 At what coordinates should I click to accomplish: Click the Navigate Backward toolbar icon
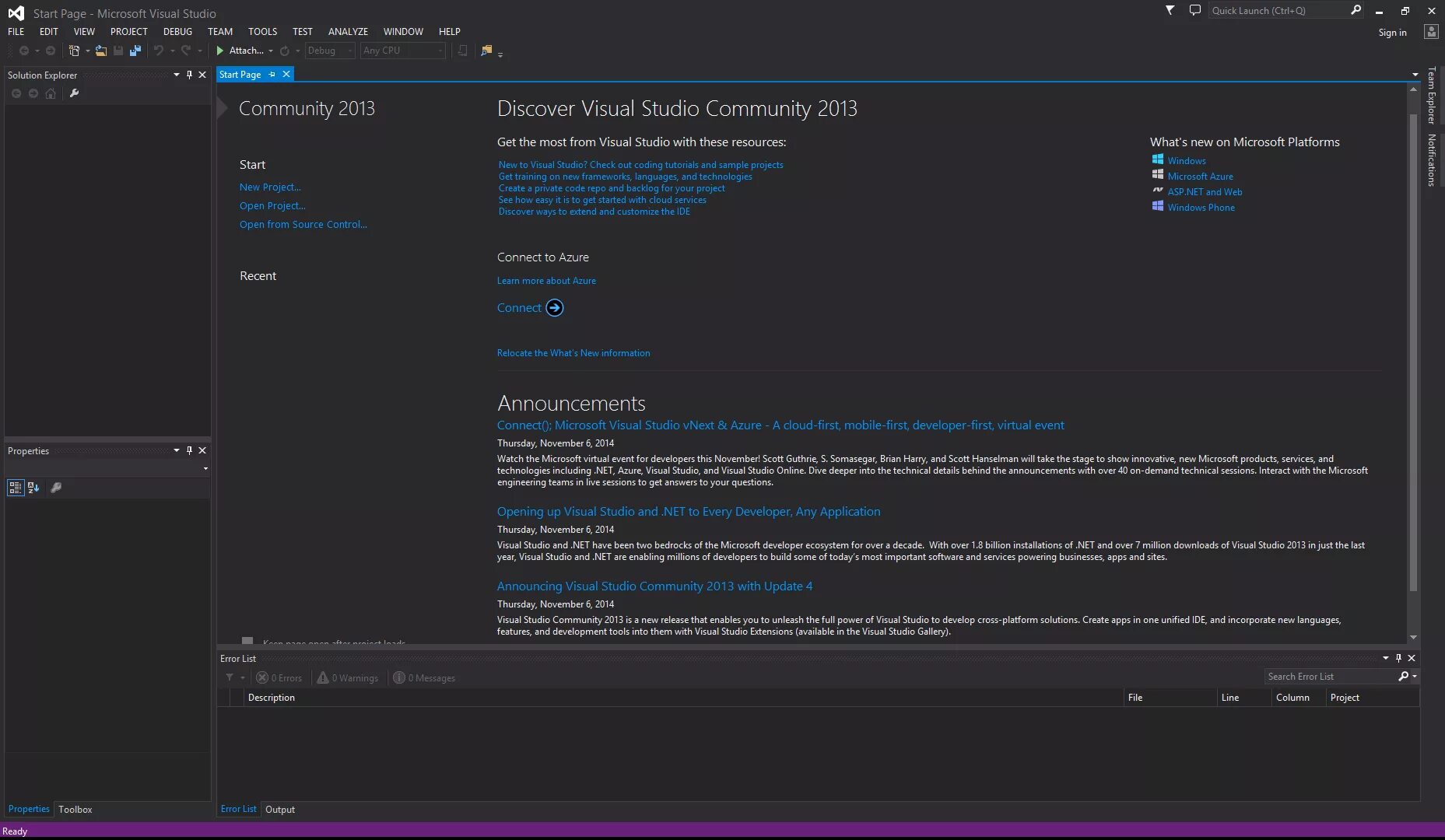click(24, 51)
